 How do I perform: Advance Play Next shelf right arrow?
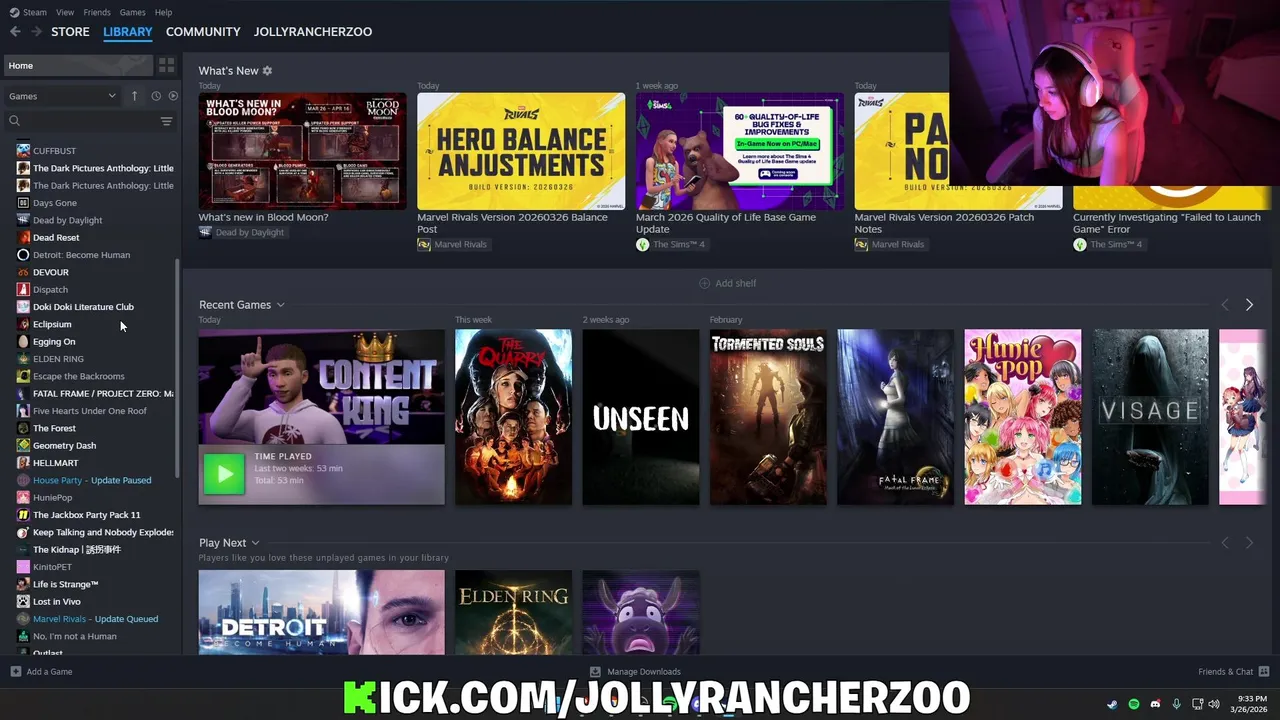click(x=1249, y=543)
